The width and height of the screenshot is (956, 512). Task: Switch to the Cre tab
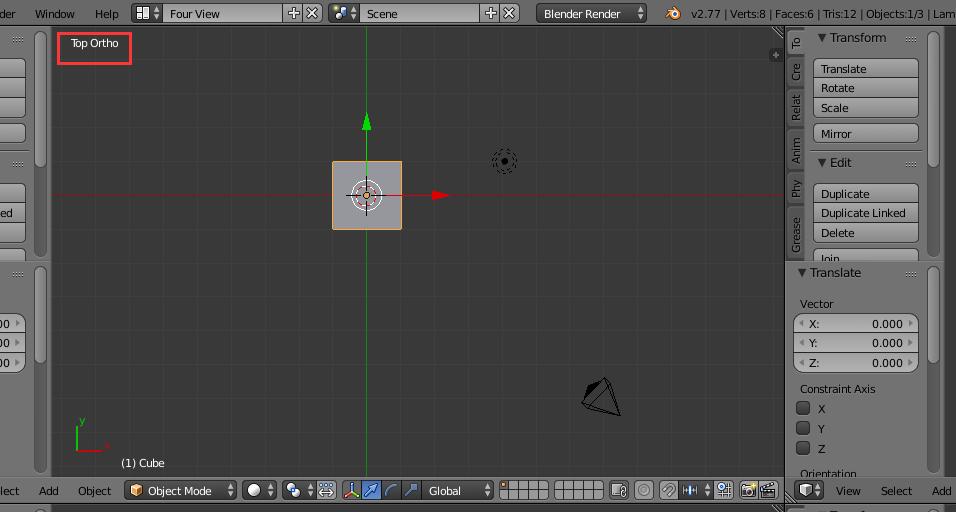click(x=796, y=71)
